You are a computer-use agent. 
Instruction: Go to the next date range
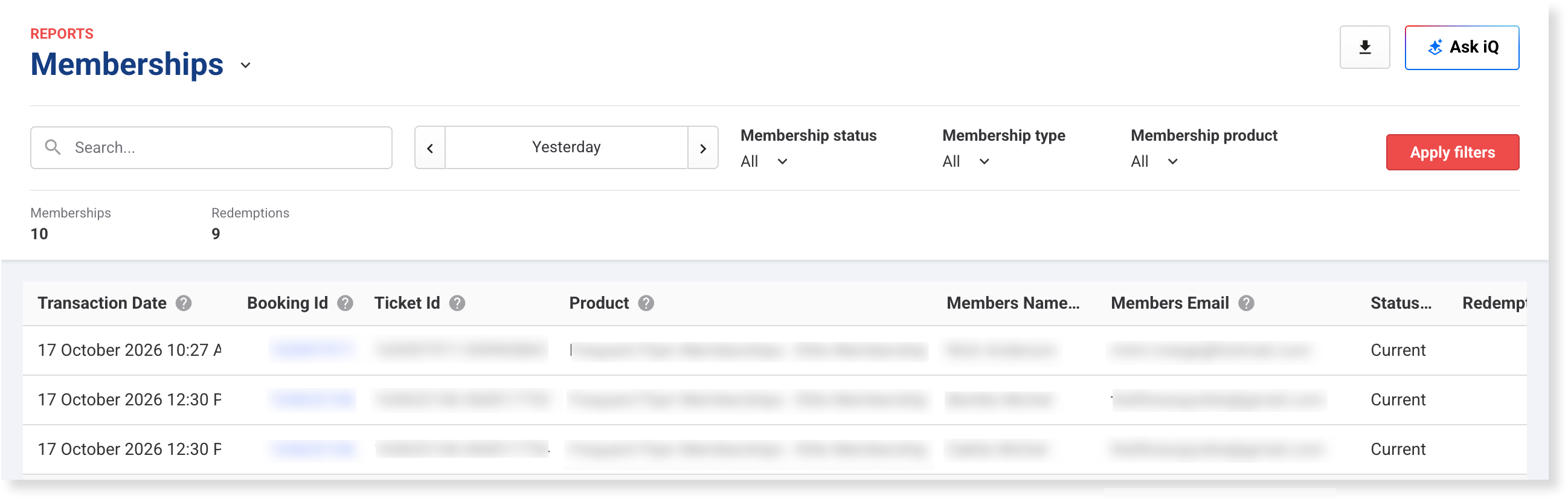click(703, 148)
